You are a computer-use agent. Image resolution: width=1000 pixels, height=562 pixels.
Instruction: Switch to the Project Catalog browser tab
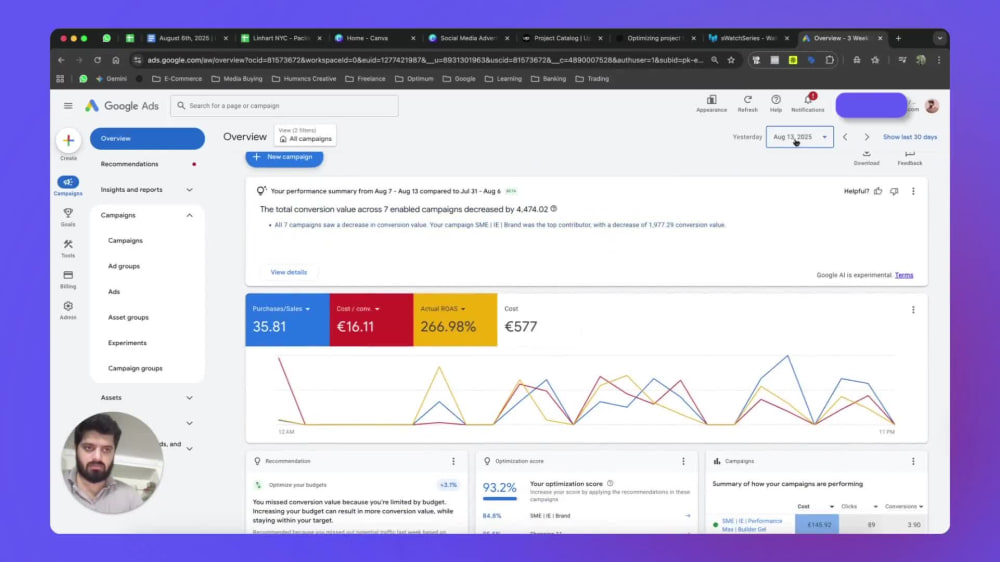coord(561,38)
